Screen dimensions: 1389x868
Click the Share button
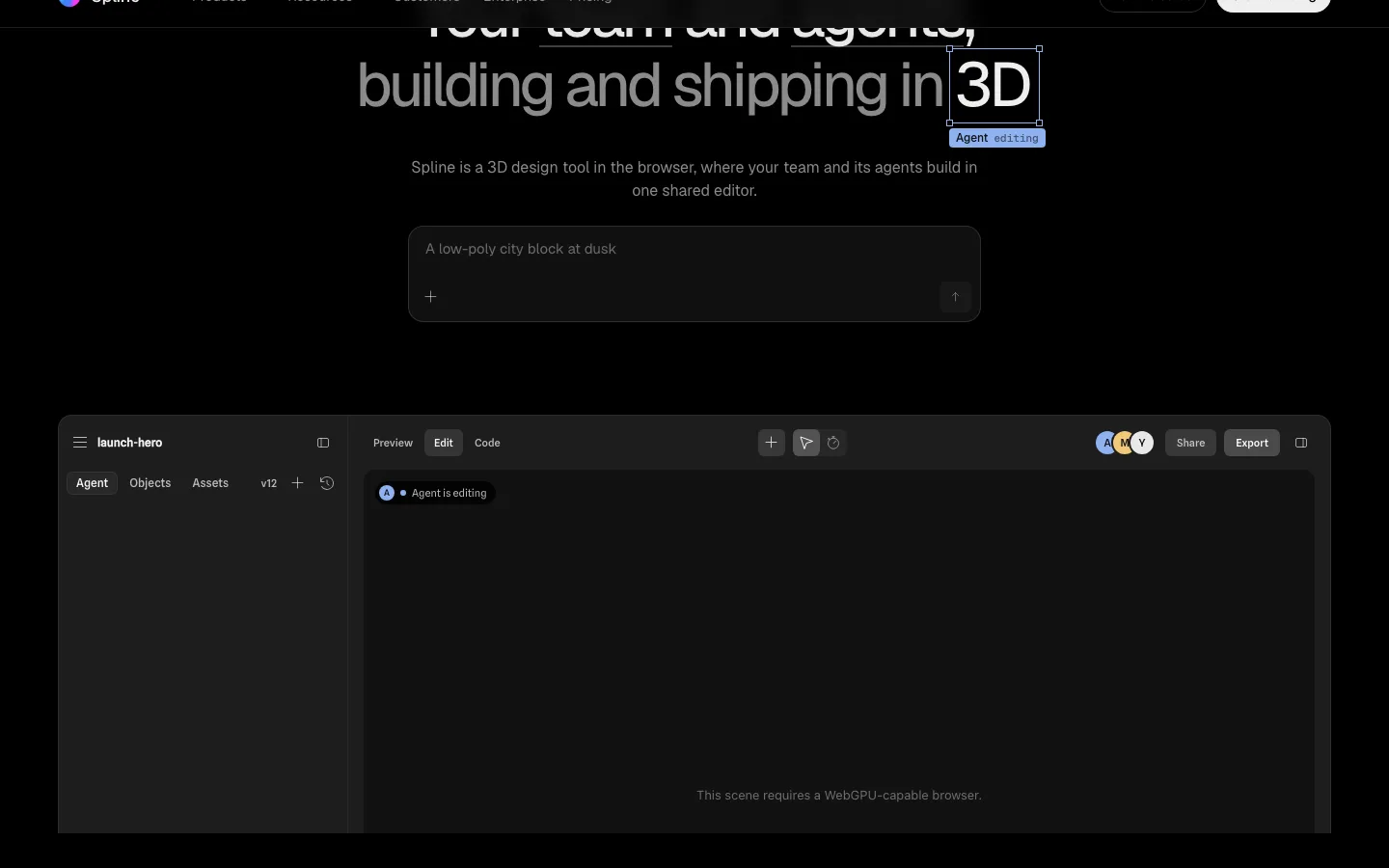[1190, 443]
